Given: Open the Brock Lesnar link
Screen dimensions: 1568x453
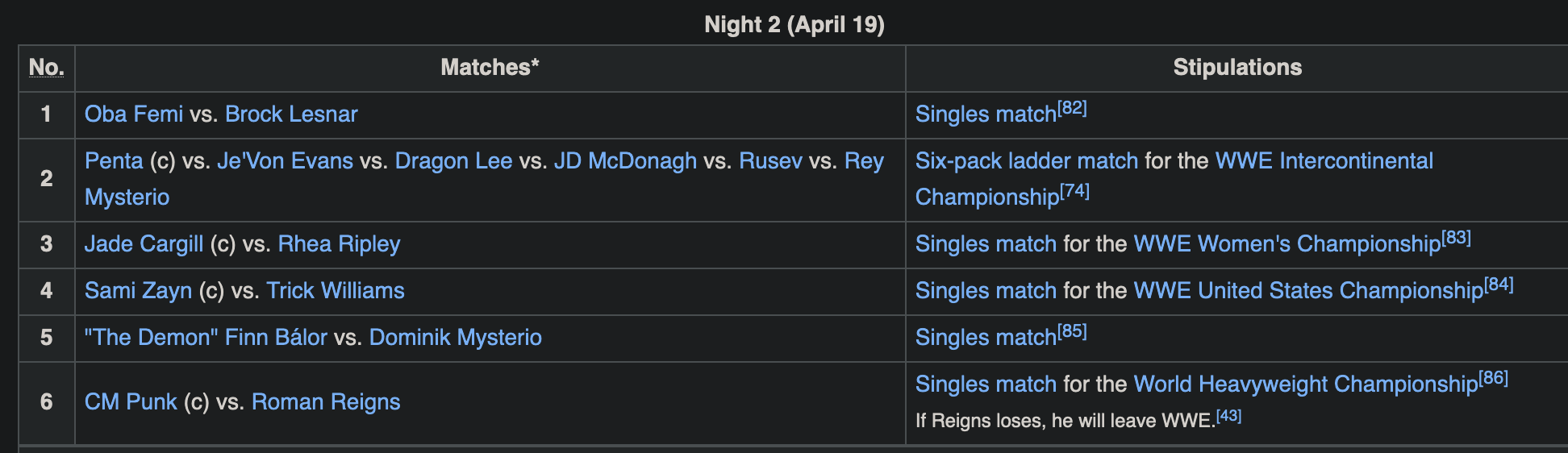Looking at the screenshot, I should 291,114.
